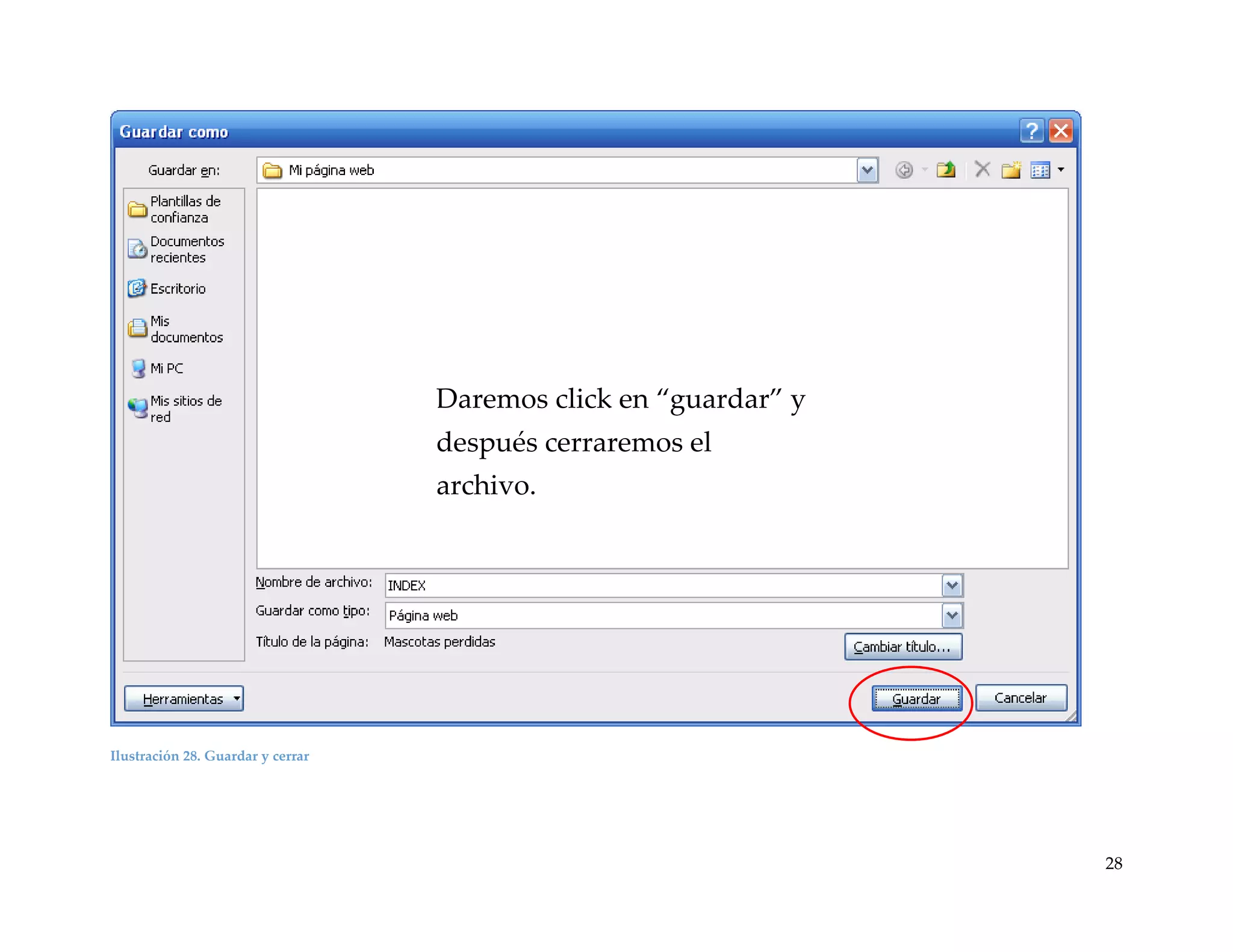Expand the Guardar como tipo dropdown
The width and height of the screenshot is (1233, 952).
tap(952, 616)
